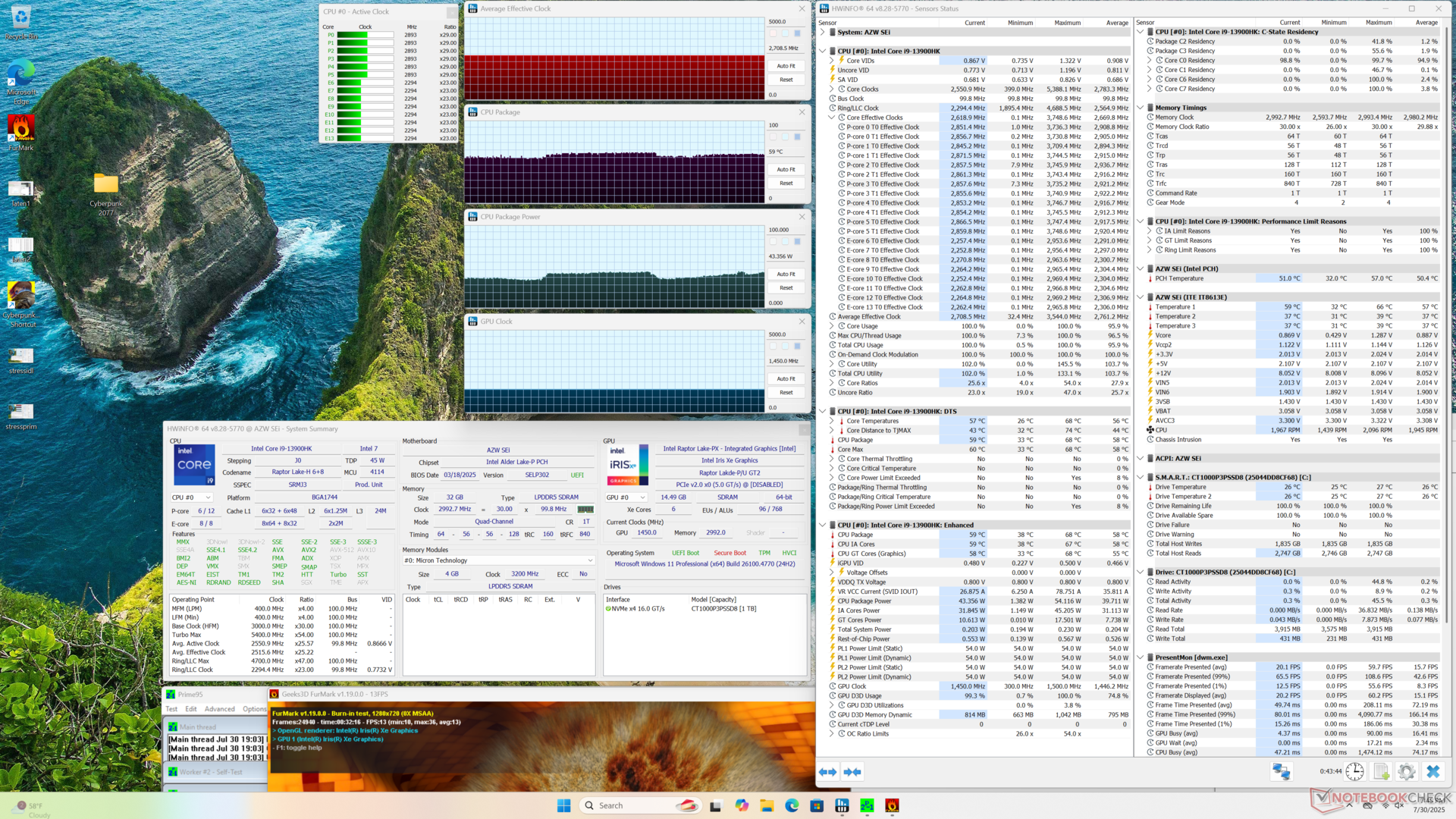Screen dimensions: 1456x819
Task: Collapse the System: AZW SEi sensor group
Action: click(x=822, y=33)
